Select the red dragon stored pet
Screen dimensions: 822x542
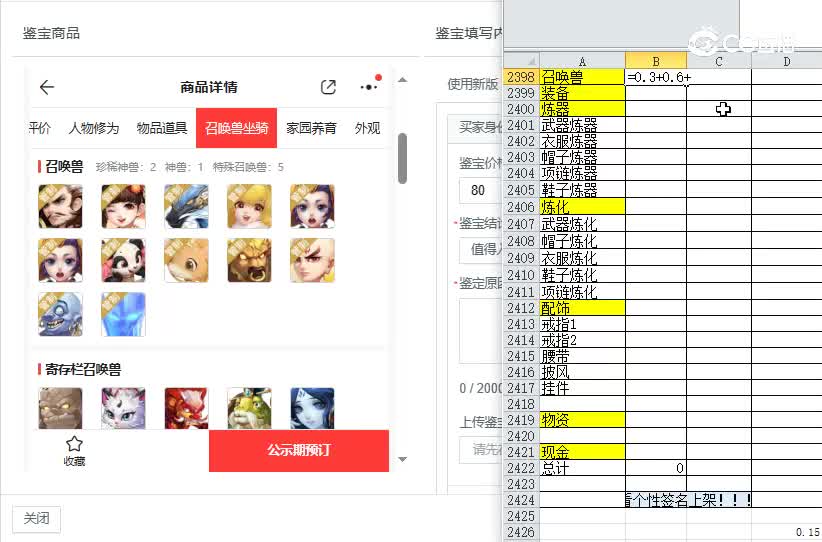pos(186,408)
